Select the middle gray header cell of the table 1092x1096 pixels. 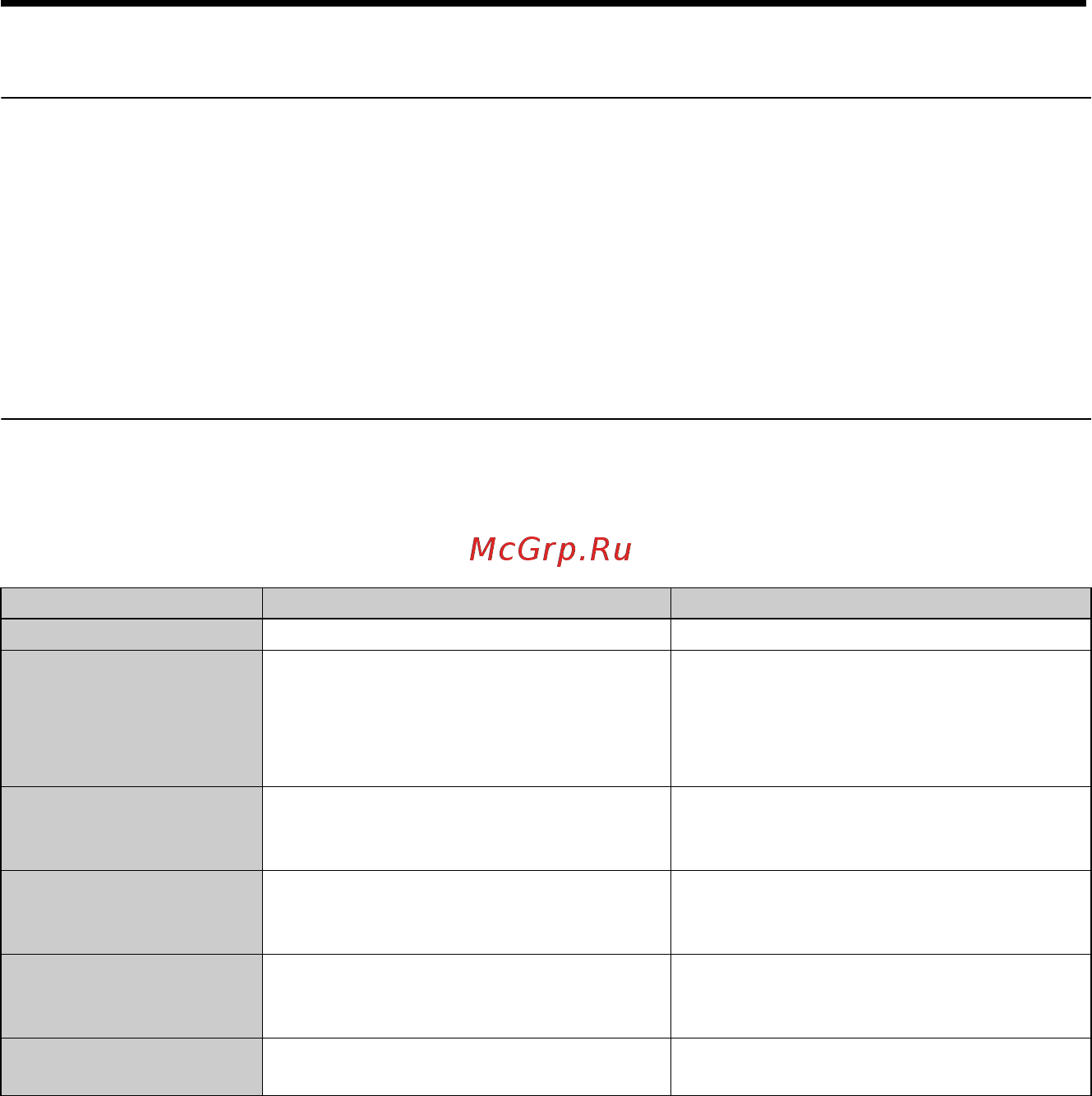[466, 603]
